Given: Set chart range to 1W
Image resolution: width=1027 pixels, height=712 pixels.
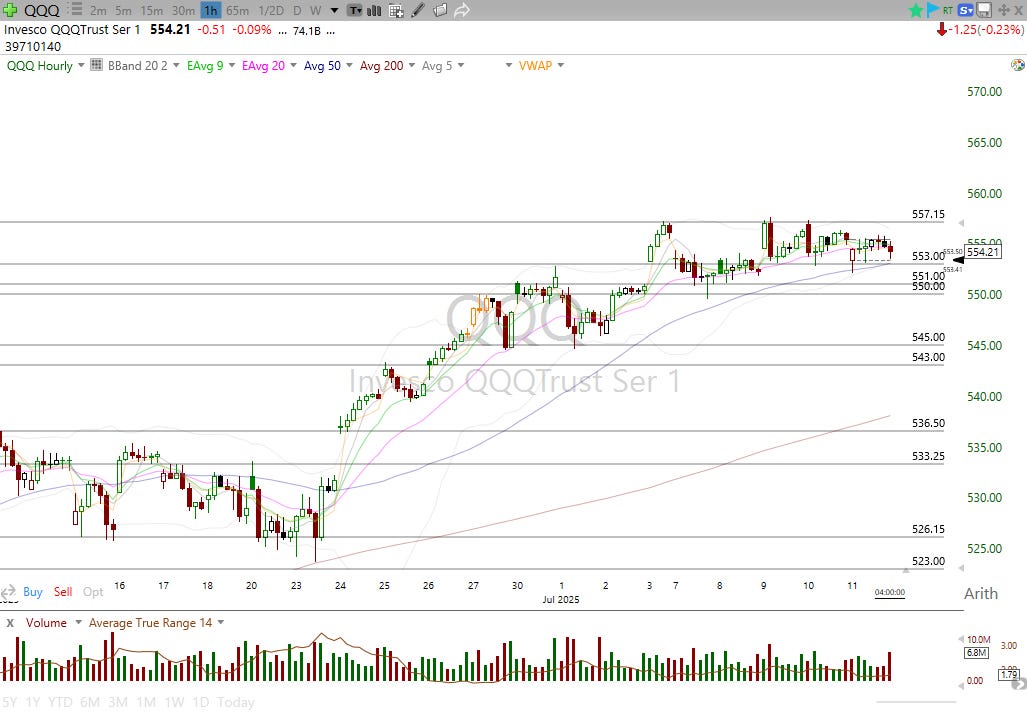Looking at the screenshot, I should coord(174,702).
